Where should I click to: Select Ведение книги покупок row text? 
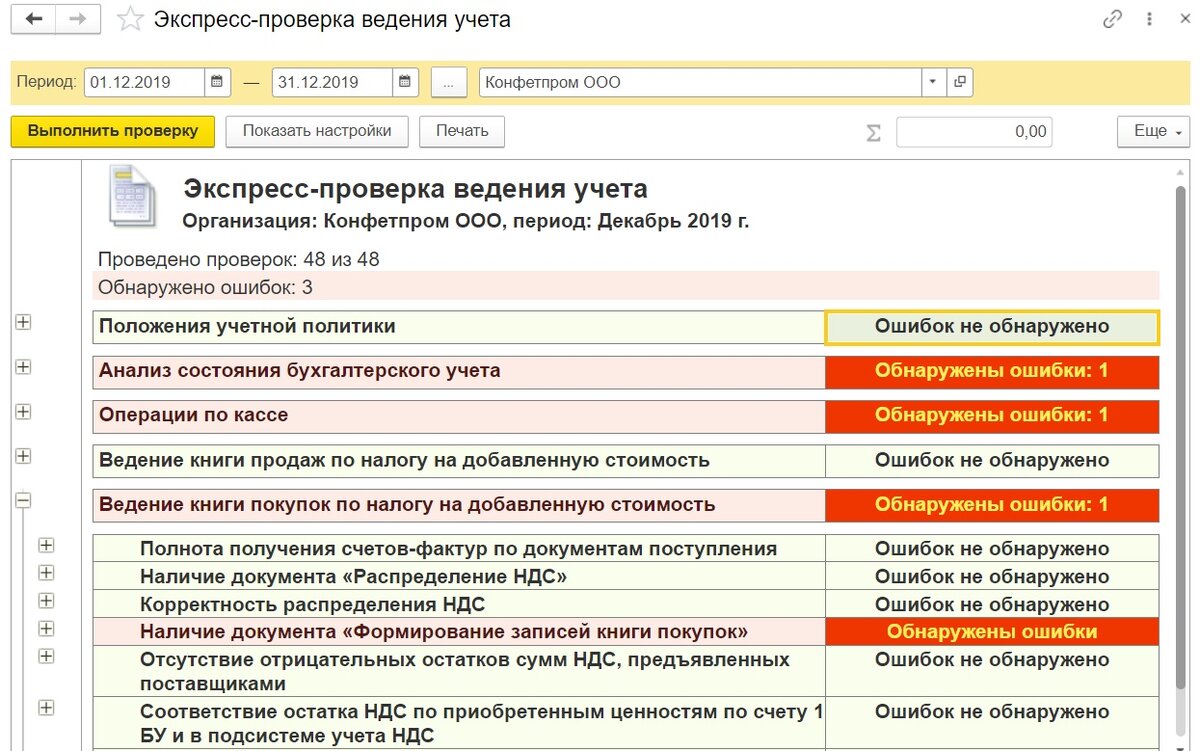407,504
